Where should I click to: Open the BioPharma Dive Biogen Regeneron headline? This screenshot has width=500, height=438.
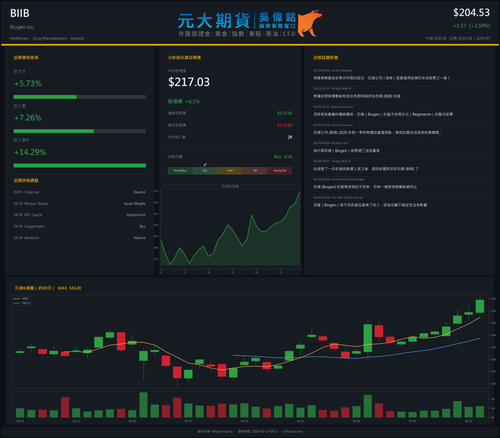point(383,114)
